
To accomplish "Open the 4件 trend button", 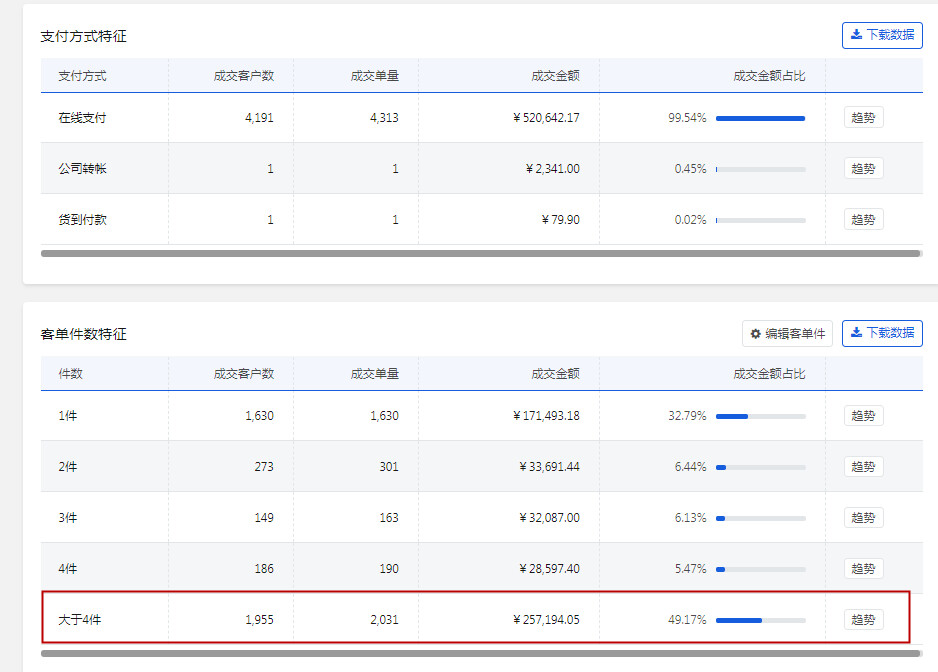I will pos(863,568).
